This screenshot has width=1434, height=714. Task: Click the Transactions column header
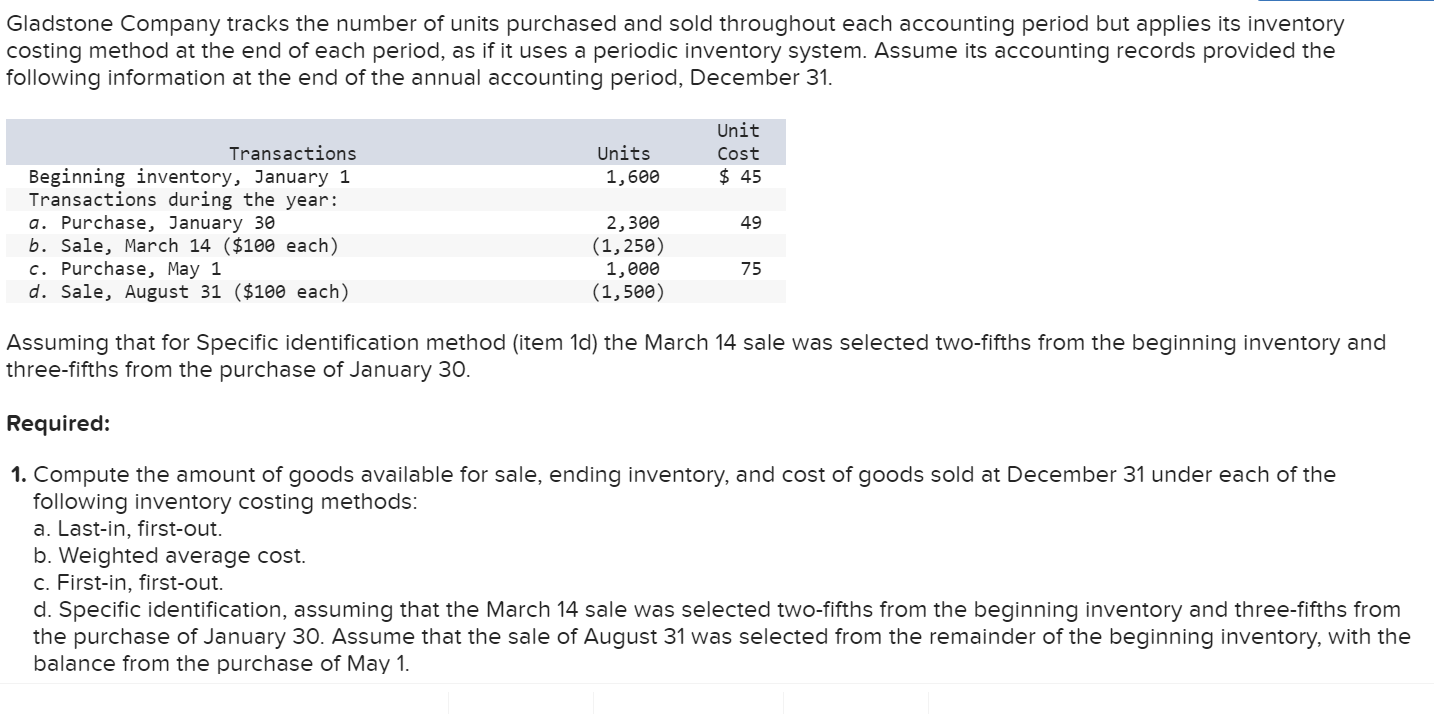pos(292,153)
